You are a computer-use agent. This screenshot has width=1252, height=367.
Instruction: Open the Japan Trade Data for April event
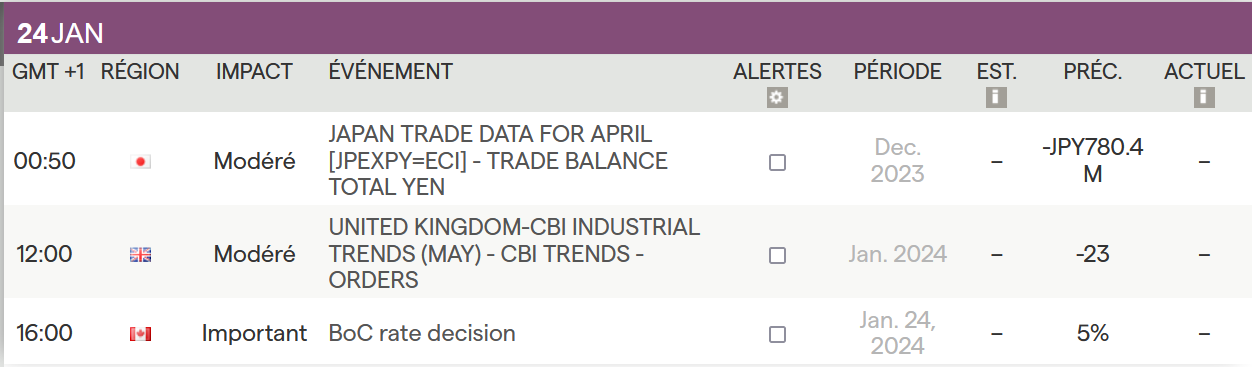pos(498,160)
